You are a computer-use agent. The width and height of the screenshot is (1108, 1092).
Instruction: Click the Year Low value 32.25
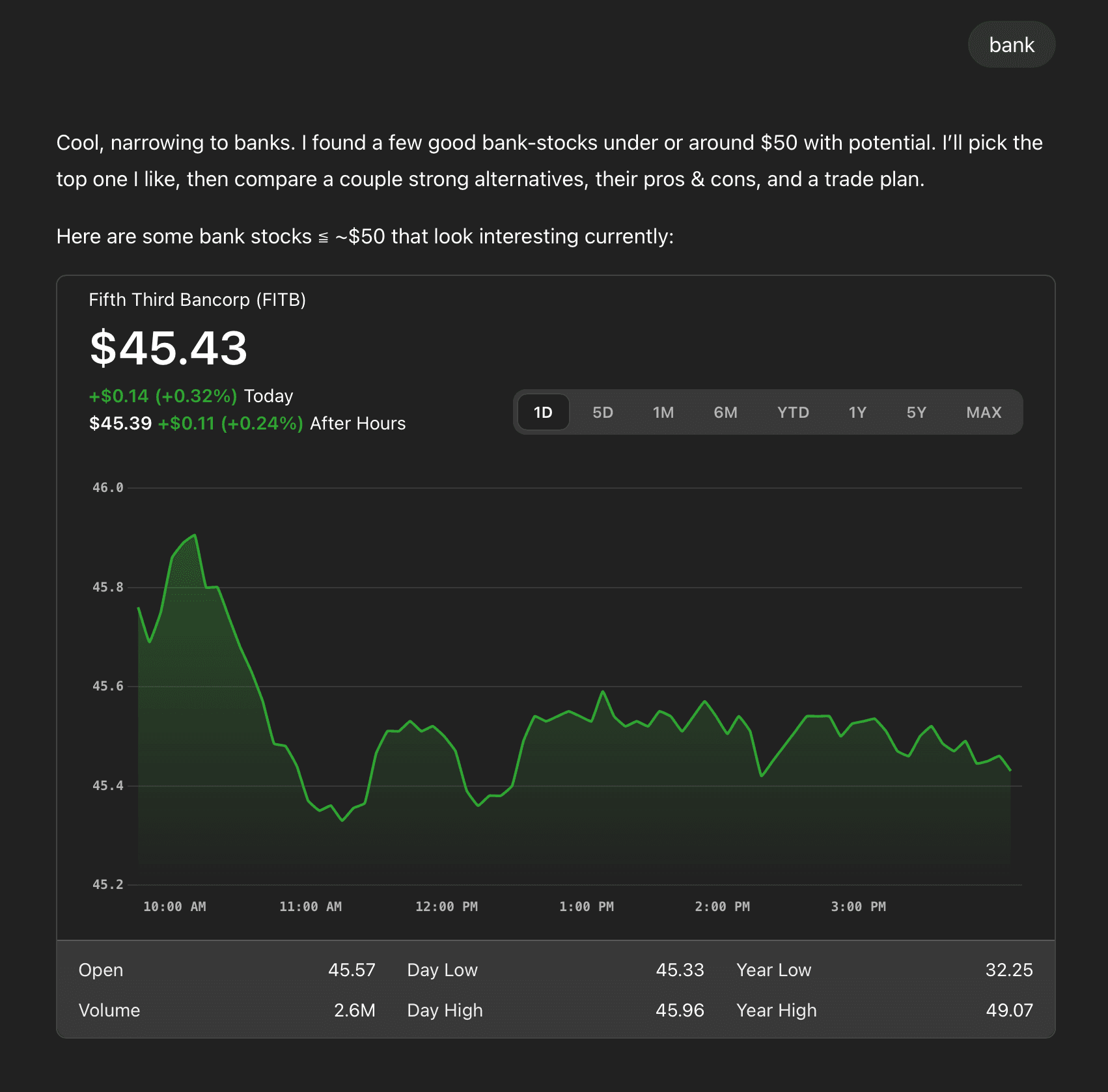pos(1009,970)
